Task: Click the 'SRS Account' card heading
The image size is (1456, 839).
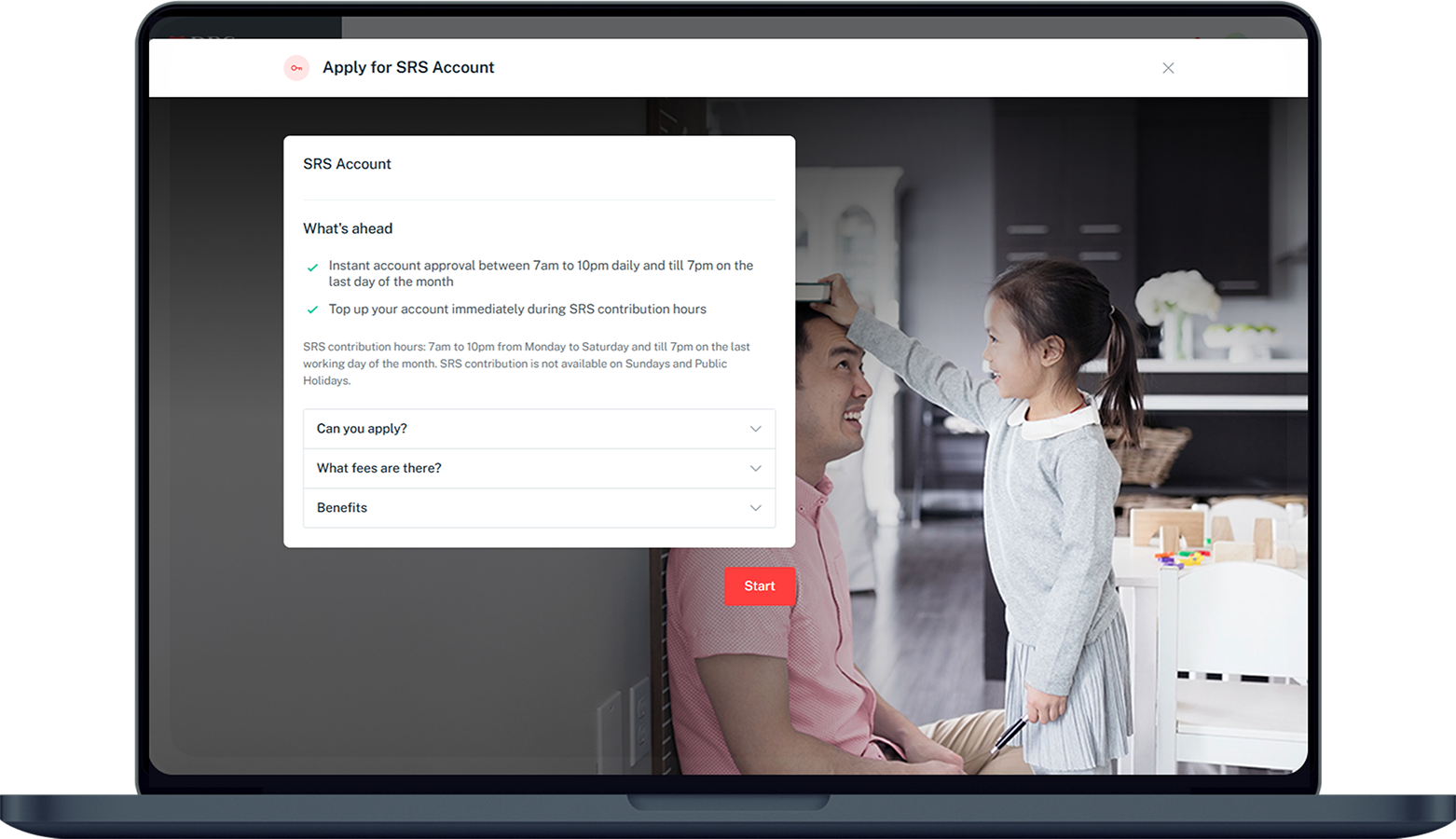Action: [x=347, y=164]
